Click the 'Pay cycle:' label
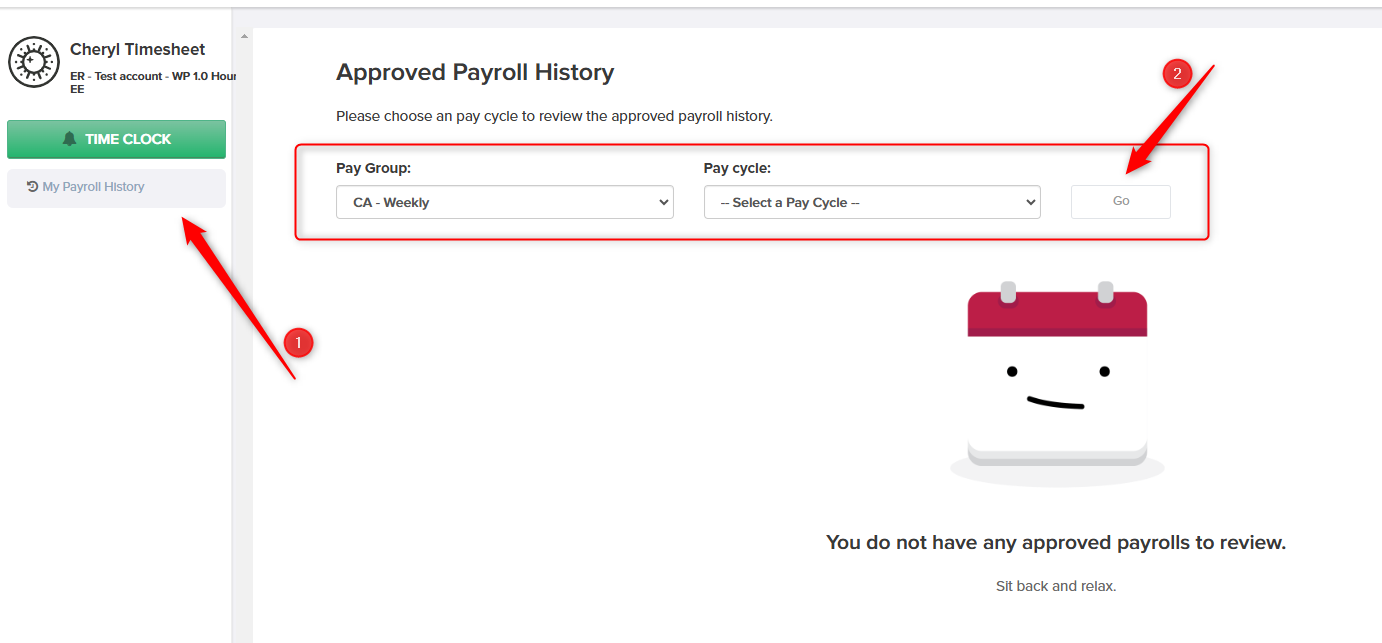1382x643 pixels. point(737,168)
